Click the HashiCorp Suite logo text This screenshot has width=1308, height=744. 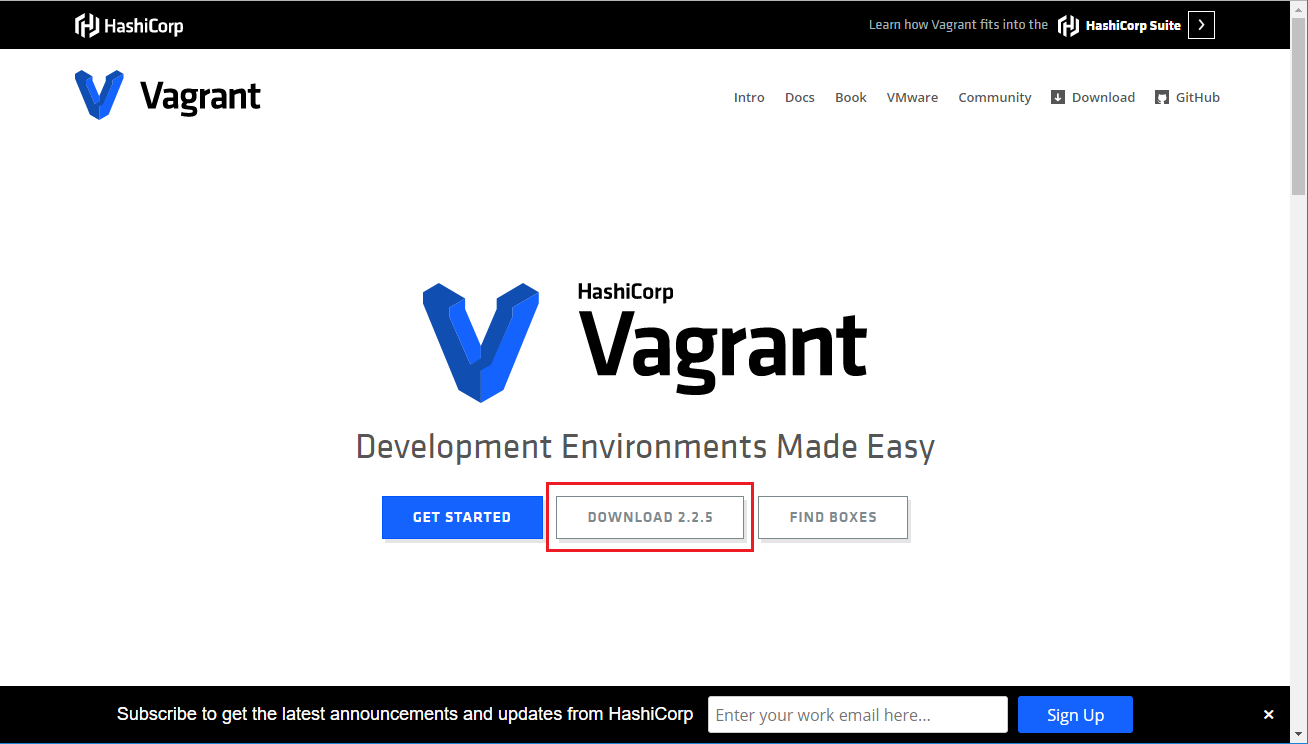pos(1120,25)
